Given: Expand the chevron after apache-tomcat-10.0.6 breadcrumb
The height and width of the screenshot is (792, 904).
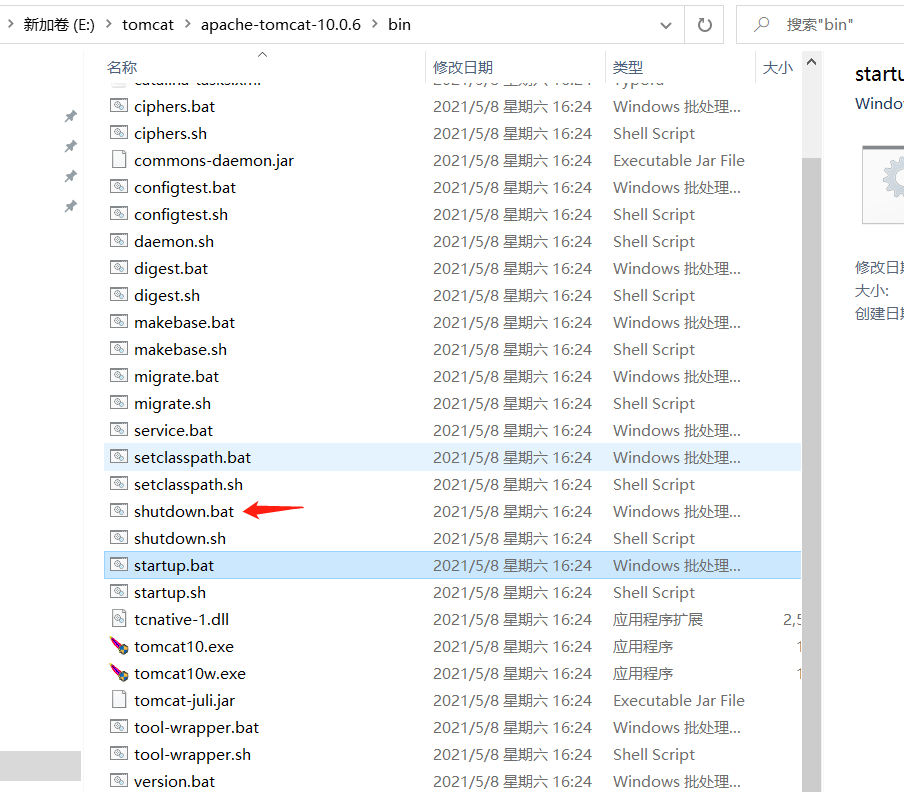Looking at the screenshot, I should (x=375, y=24).
